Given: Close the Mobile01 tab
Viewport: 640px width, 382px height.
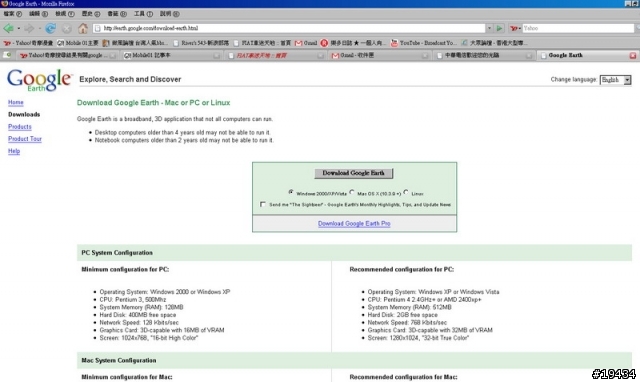Looking at the screenshot, I should pos(217,56).
